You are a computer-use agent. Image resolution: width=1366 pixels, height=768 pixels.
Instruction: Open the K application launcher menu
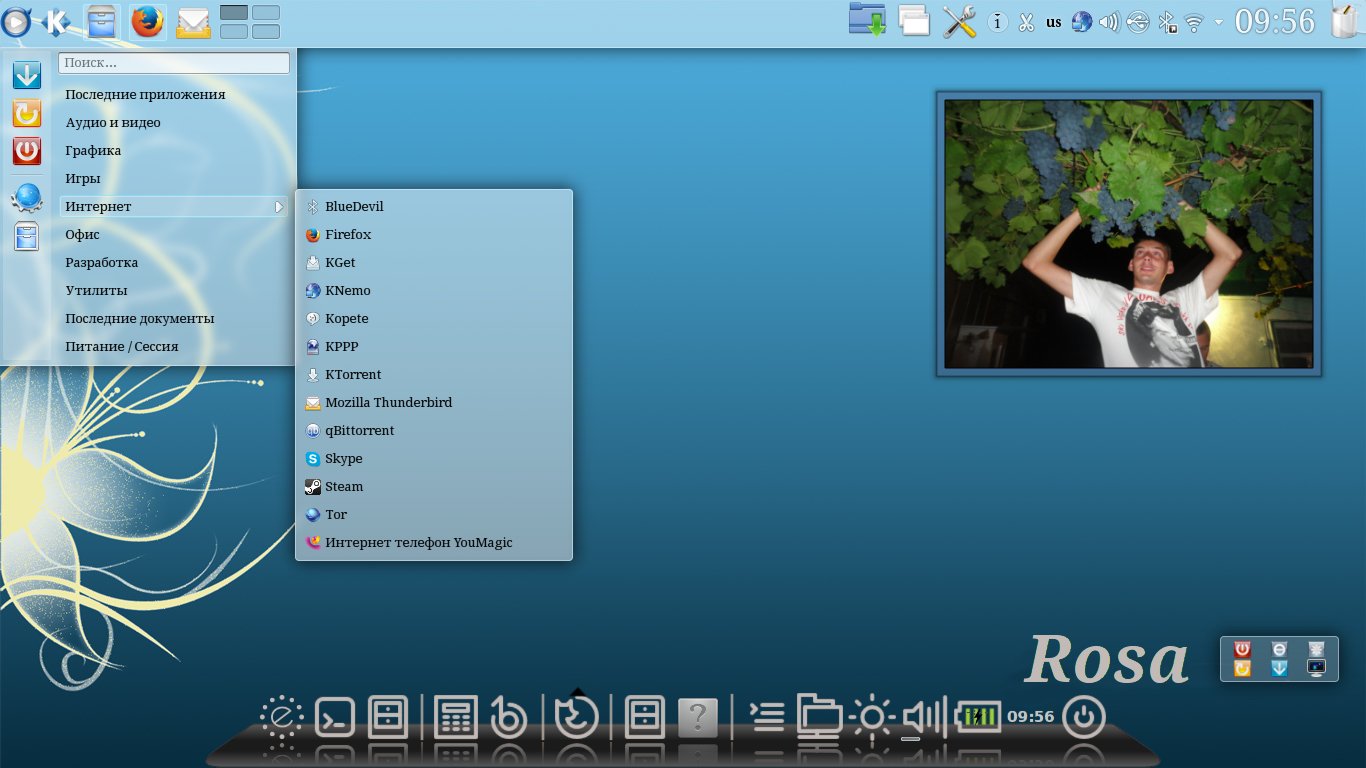pos(57,21)
